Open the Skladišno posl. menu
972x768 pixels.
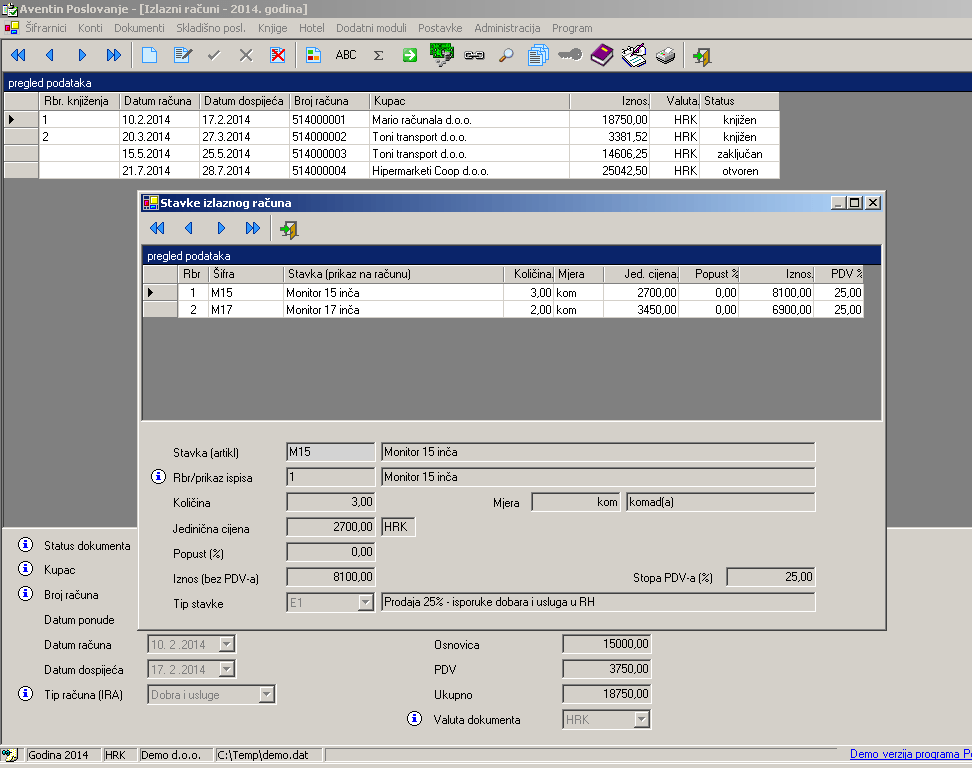(x=212, y=28)
